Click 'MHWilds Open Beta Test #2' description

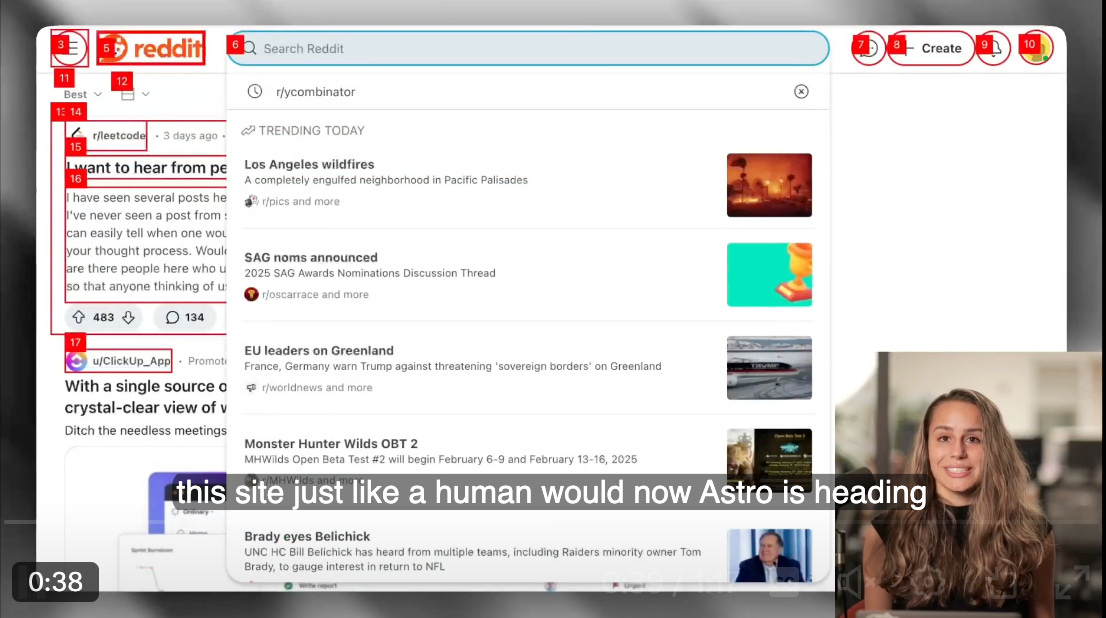tap(441, 459)
